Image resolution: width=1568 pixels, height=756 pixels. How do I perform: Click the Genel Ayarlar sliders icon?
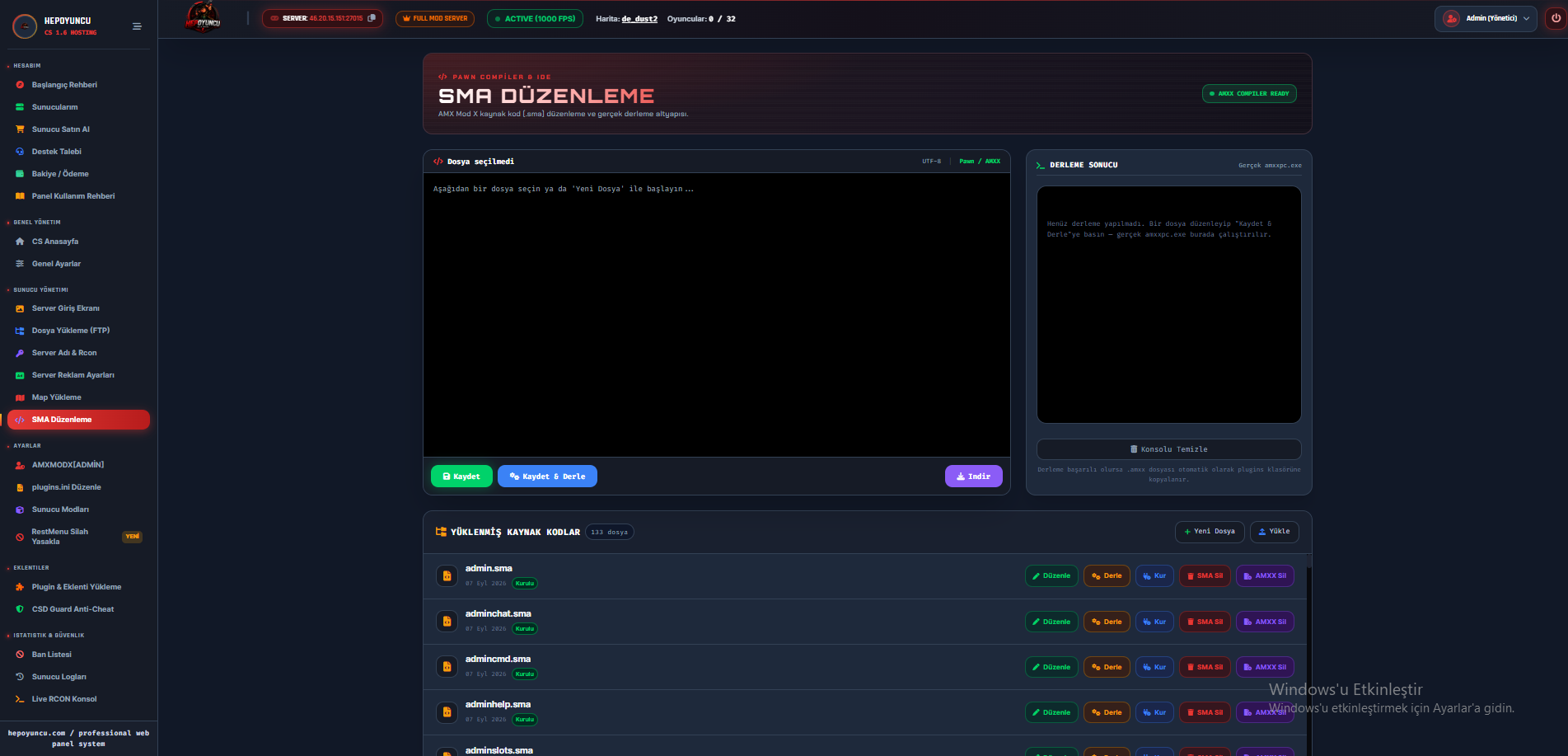coord(20,264)
